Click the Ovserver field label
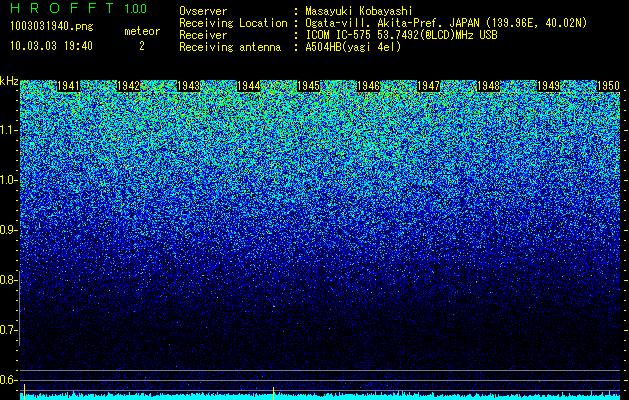The width and height of the screenshot is (629, 400). pos(203,11)
